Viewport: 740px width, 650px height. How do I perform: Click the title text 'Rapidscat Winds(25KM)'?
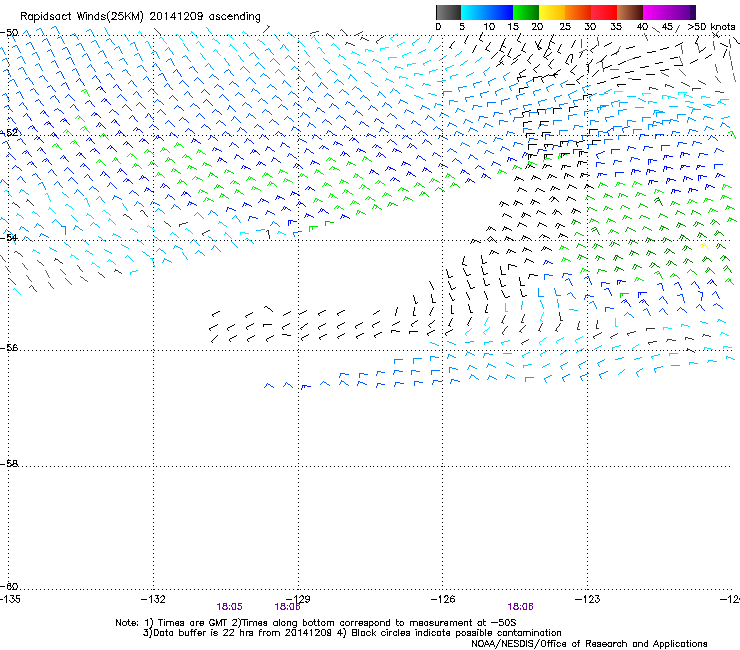(82, 17)
